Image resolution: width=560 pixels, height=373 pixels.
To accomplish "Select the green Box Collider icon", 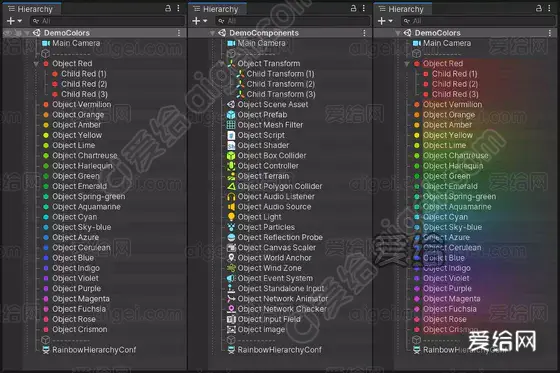I will pyautogui.click(x=231, y=156).
